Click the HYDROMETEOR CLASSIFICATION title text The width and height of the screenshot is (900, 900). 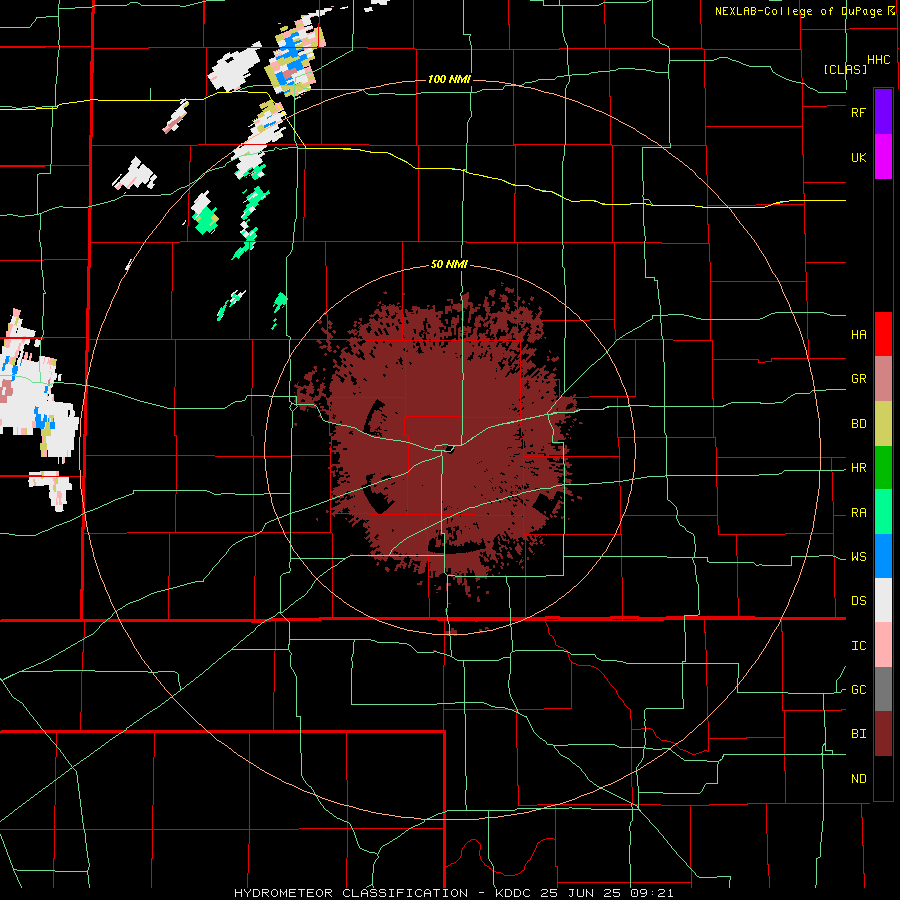[351, 893]
